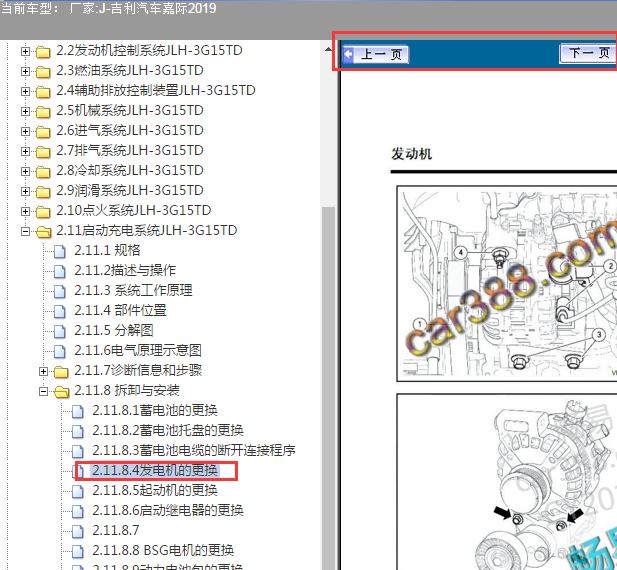Open 2.11.4 部件位置 page
Image resolution: width=617 pixels, height=570 pixels.
click(x=120, y=311)
